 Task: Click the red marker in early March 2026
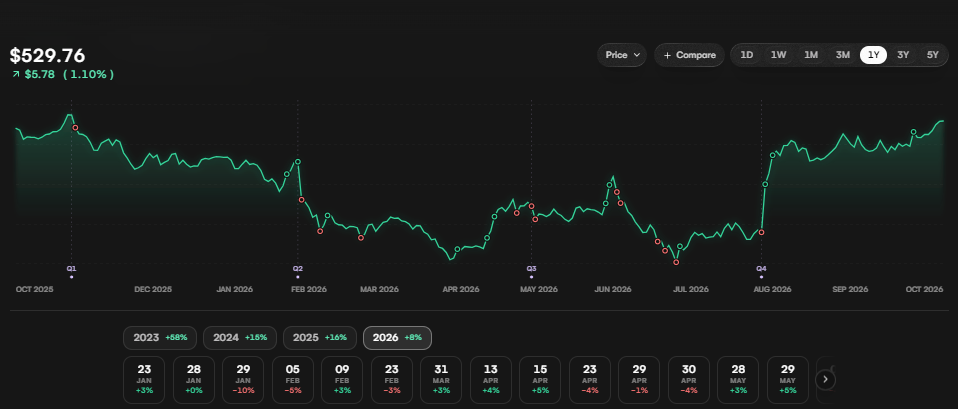[x=360, y=238]
